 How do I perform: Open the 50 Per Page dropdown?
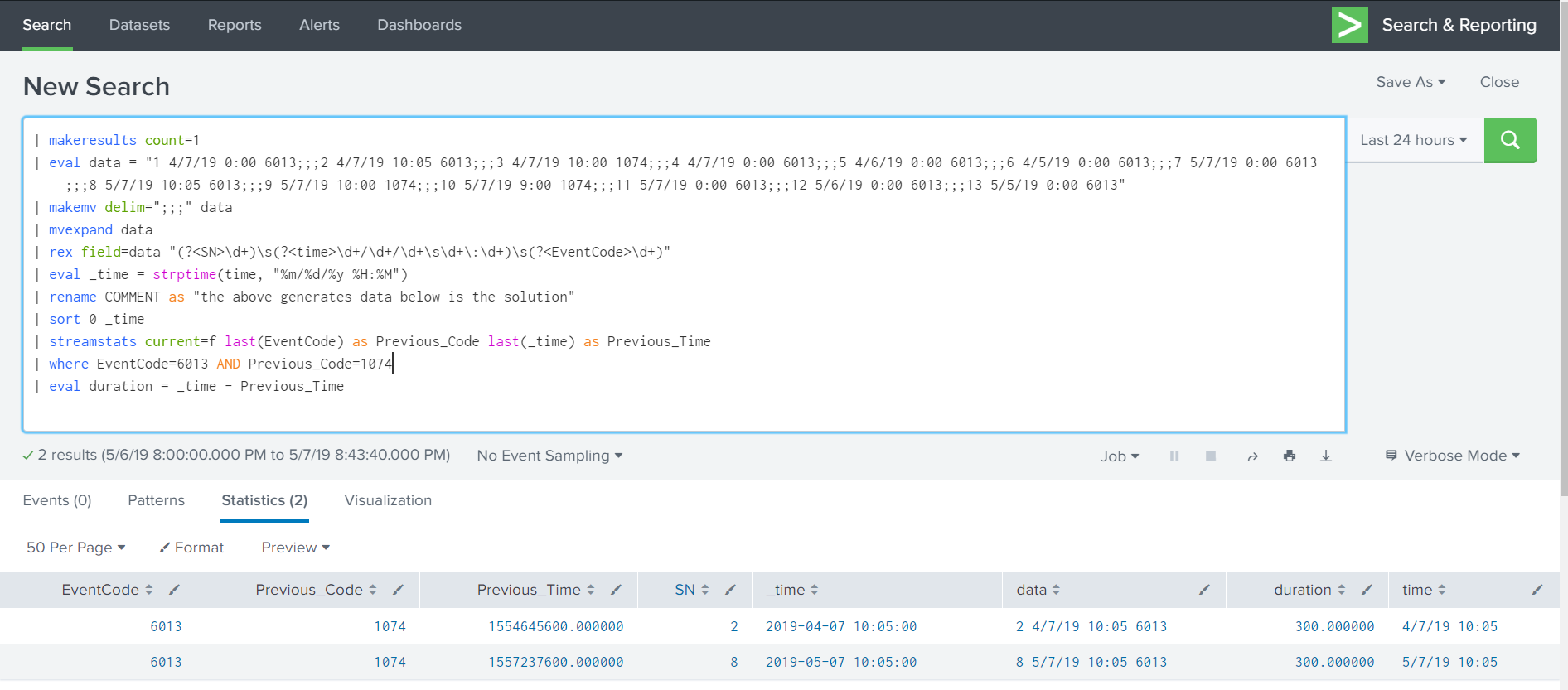[75, 548]
